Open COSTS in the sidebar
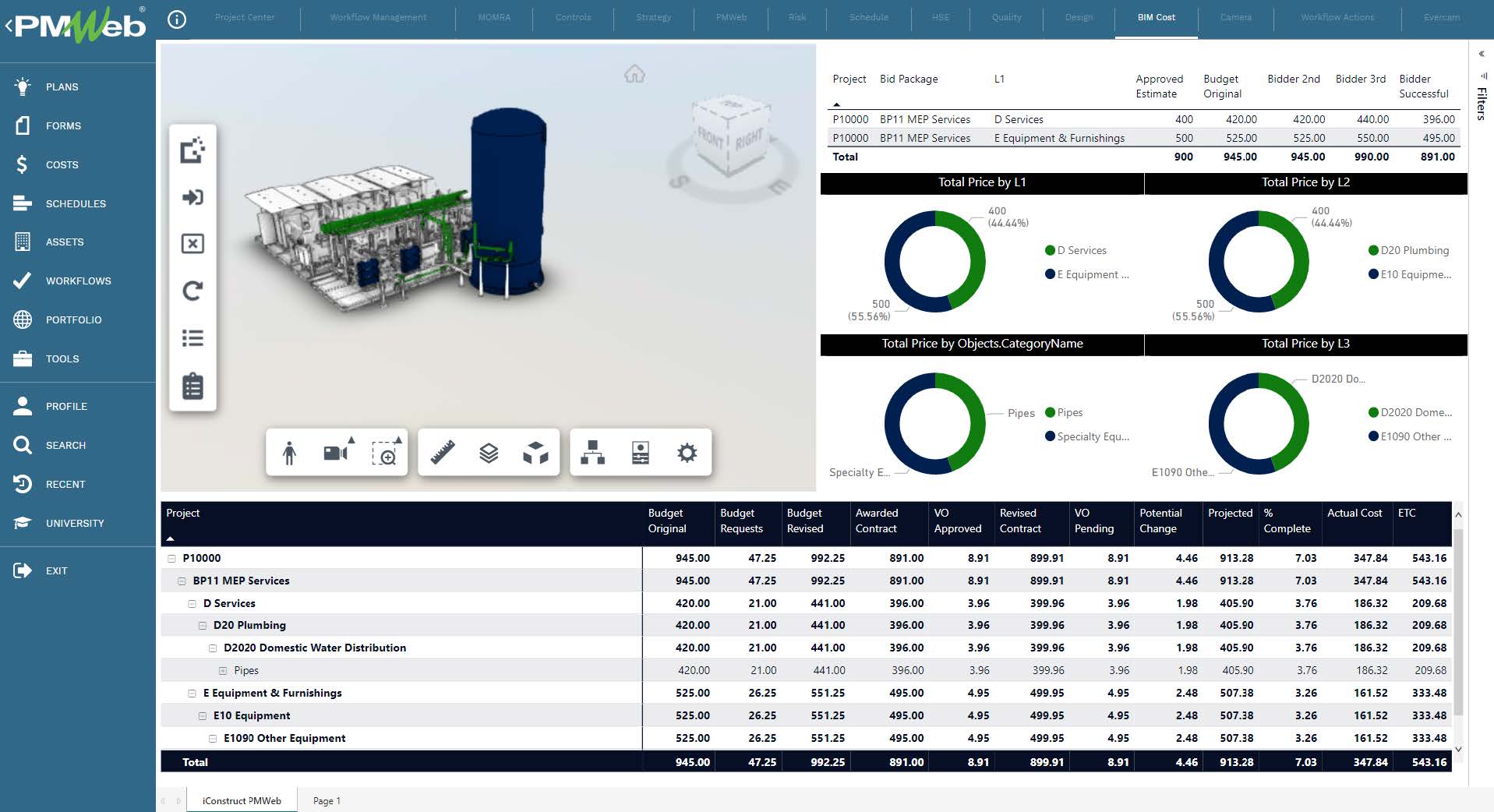 tap(62, 164)
